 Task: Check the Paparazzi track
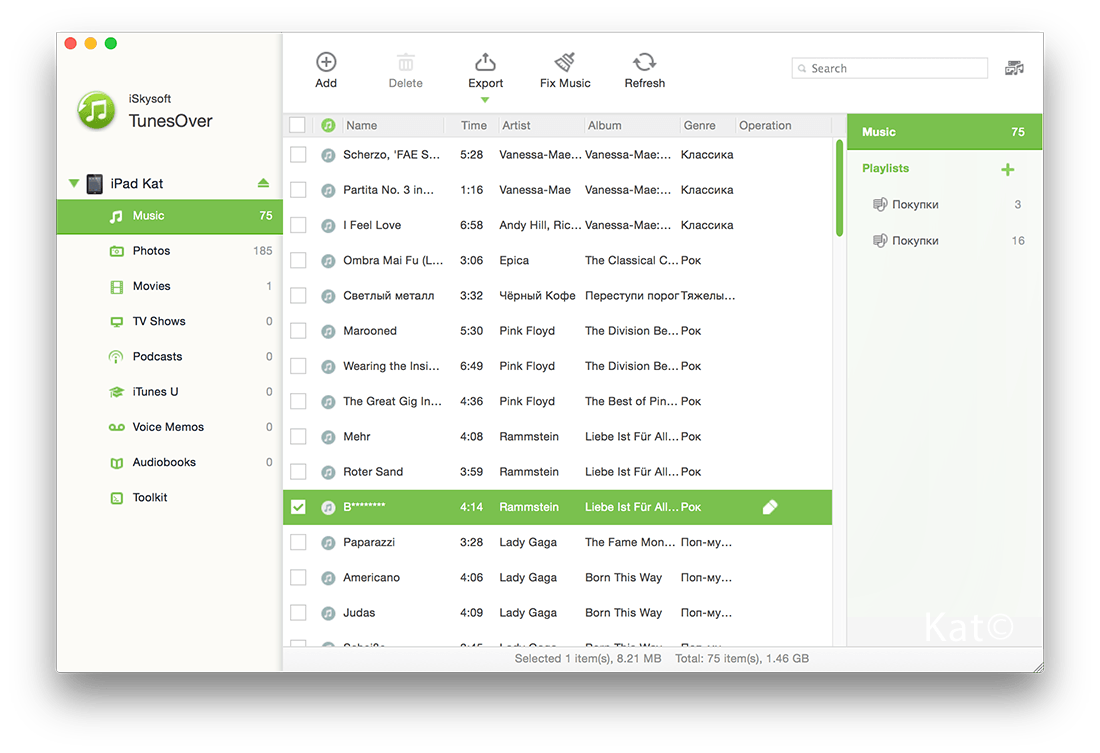coord(298,542)
